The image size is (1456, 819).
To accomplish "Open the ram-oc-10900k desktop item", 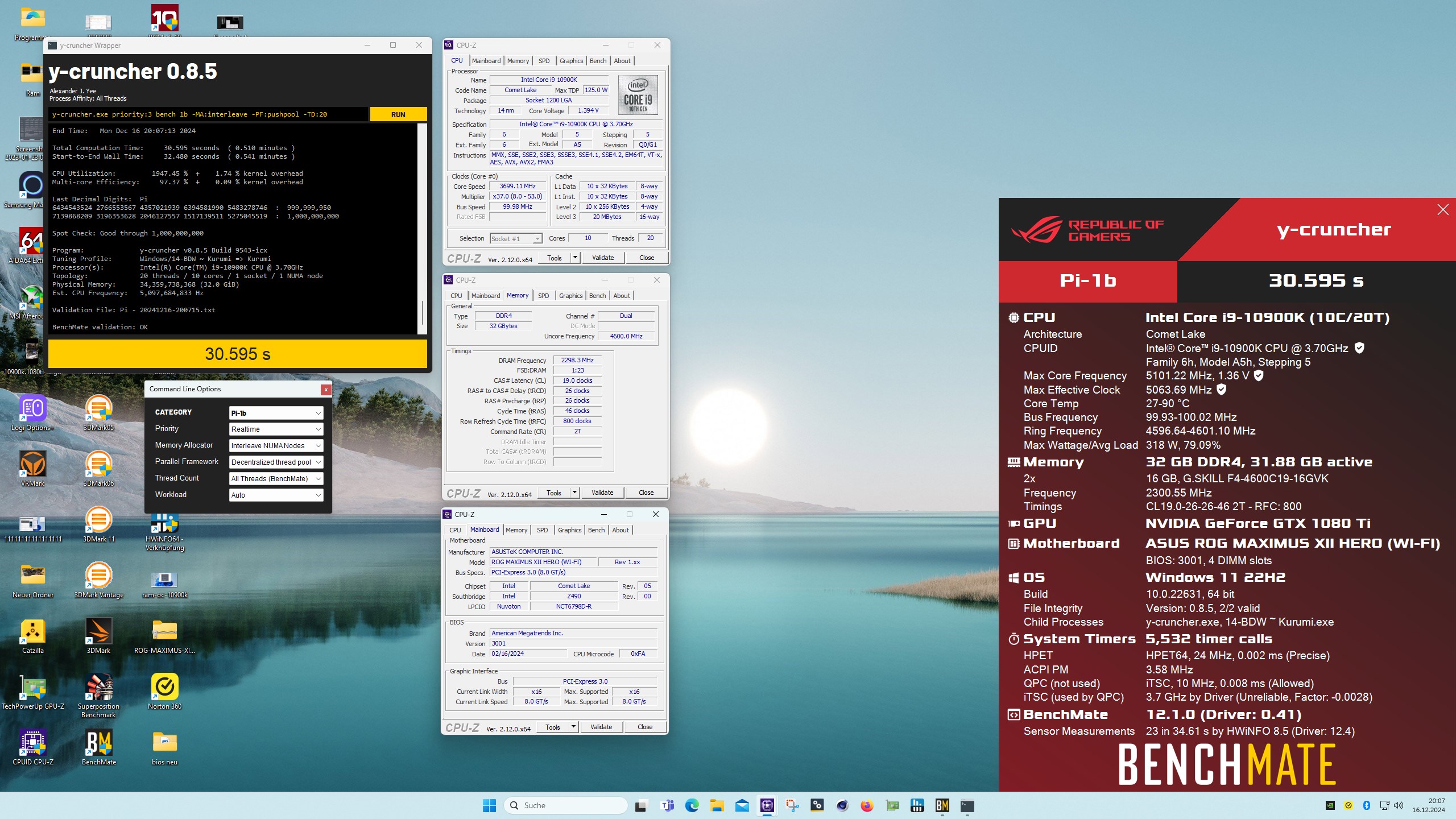I will point(165,583).
